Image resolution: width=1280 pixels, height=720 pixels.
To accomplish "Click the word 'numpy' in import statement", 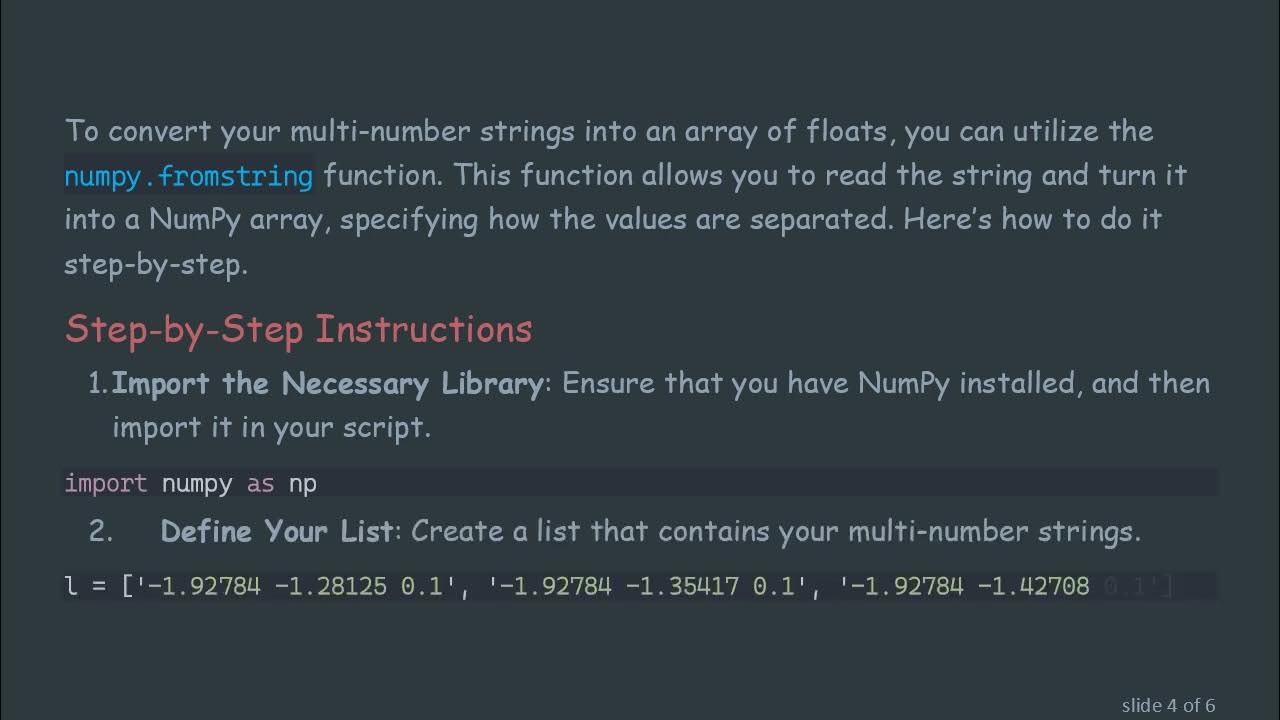I will [196, 484].
